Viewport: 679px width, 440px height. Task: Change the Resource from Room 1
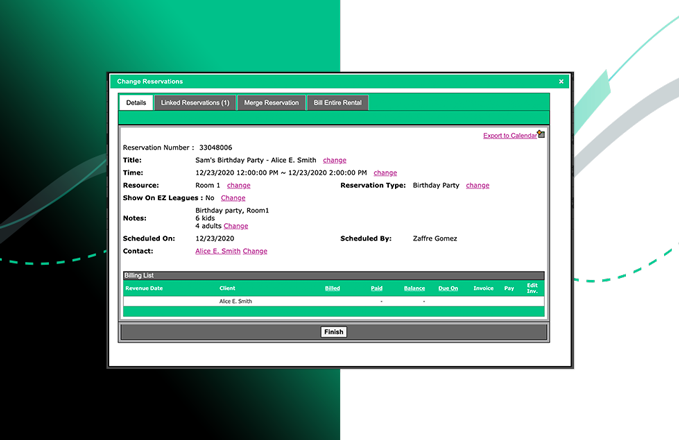tap(238, 185)
